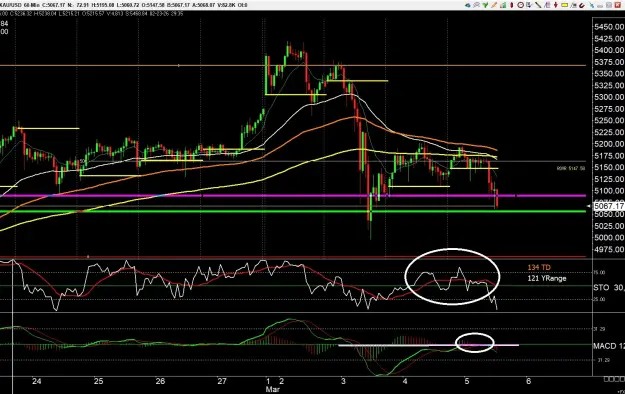Click the A:5068.07 ask value

(203, 5)
